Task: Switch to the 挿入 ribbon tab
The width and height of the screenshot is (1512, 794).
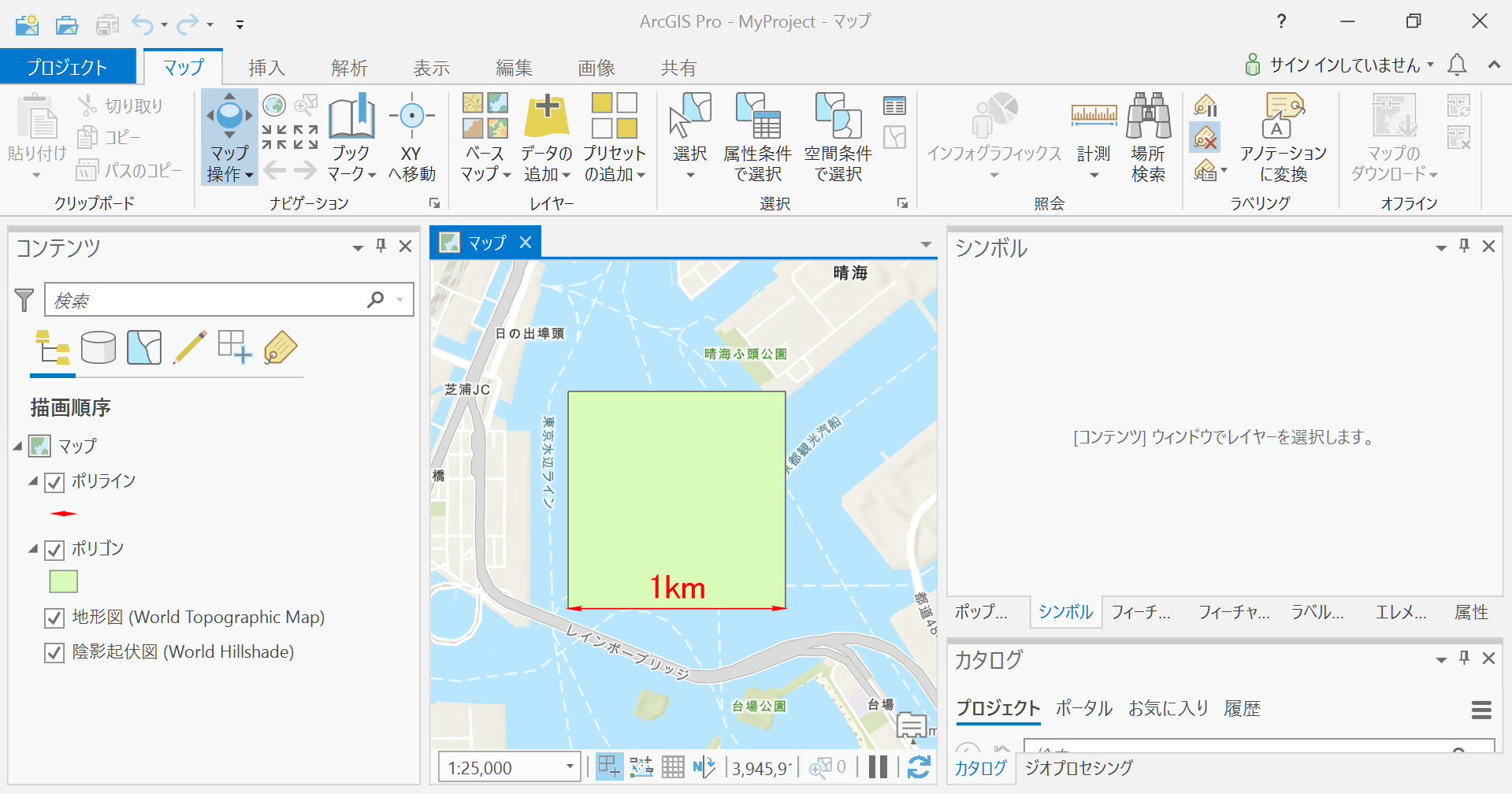Action: tap(267, 68)
